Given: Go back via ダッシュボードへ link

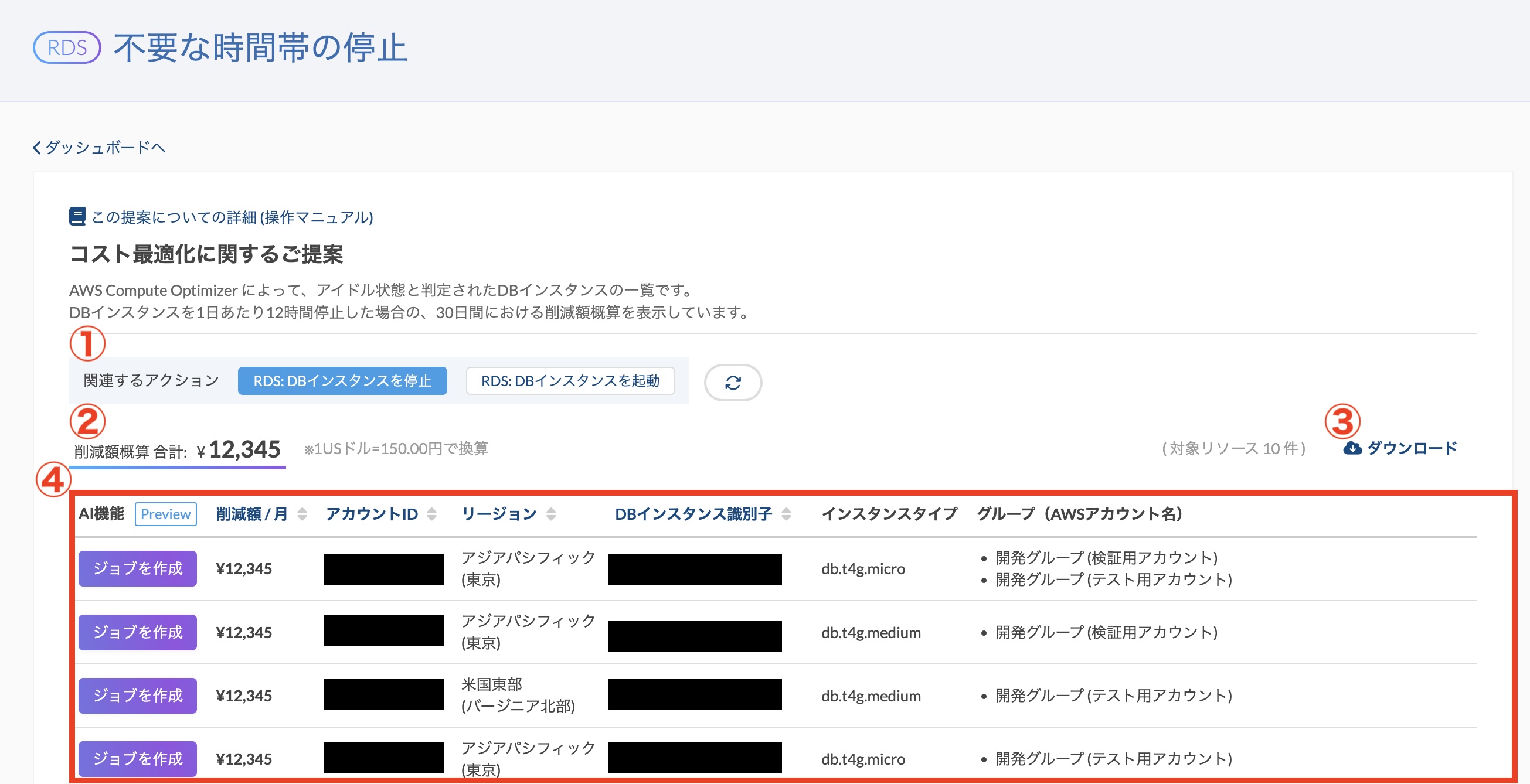Looking at the screenshot, I should (105, 147).
